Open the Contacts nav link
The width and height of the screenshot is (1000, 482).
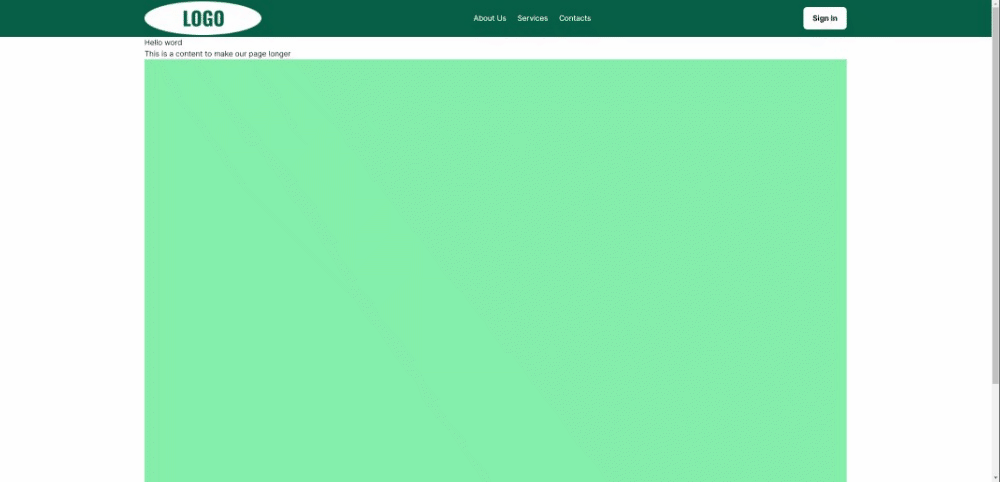pos(575,18)
